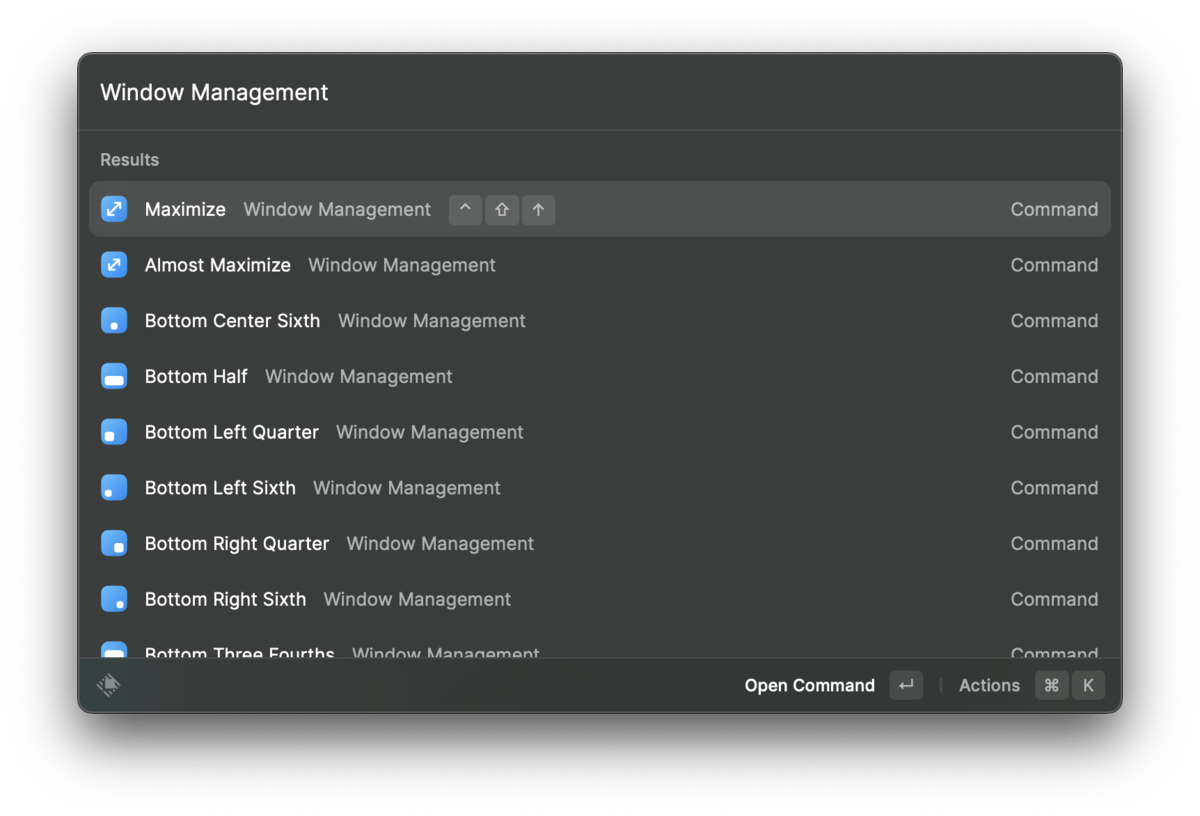Viewport: 1200px width, 816px height.
Task: Open the Actions panel
Action: (x=989, y=685)
